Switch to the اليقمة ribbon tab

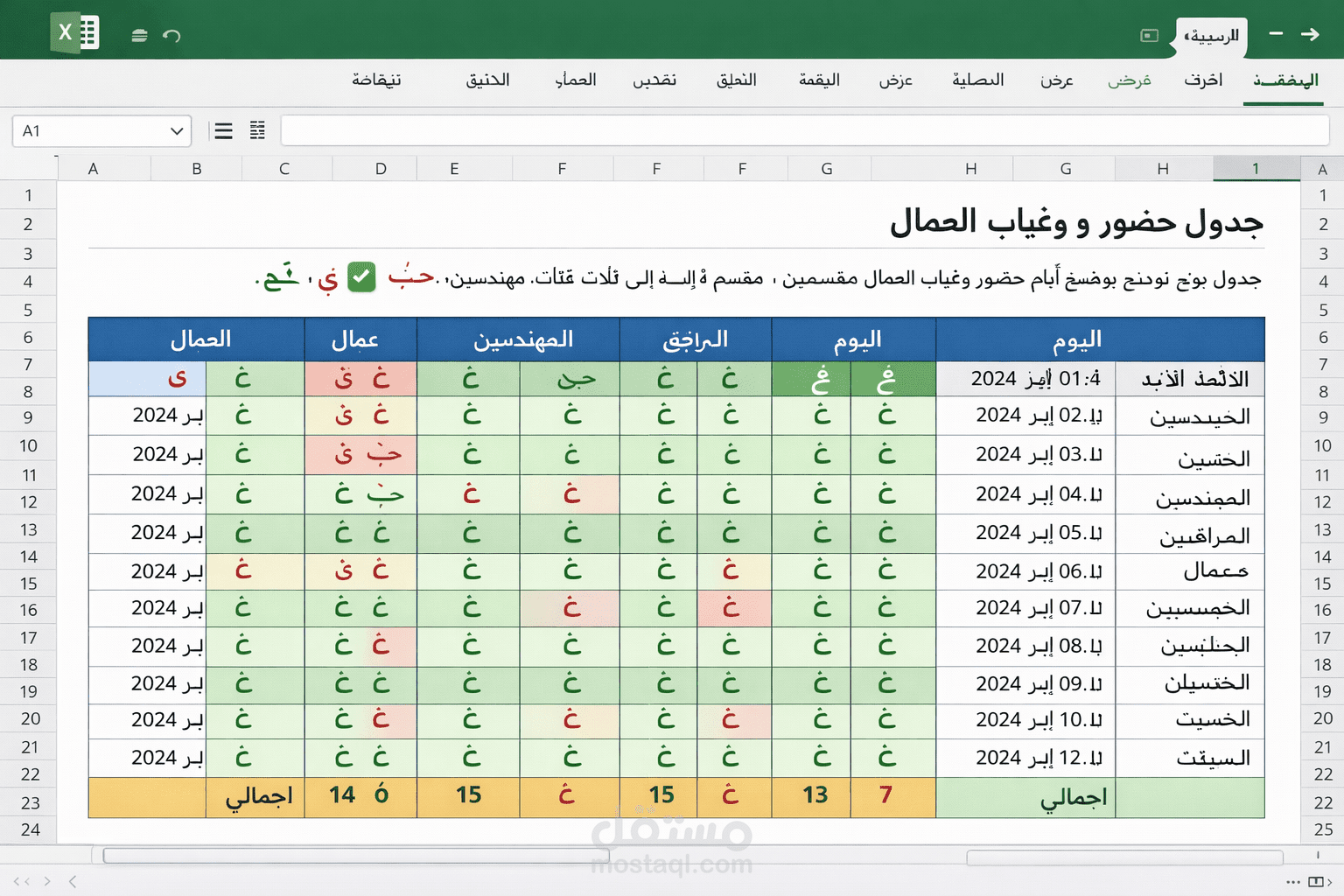point(819,80)
